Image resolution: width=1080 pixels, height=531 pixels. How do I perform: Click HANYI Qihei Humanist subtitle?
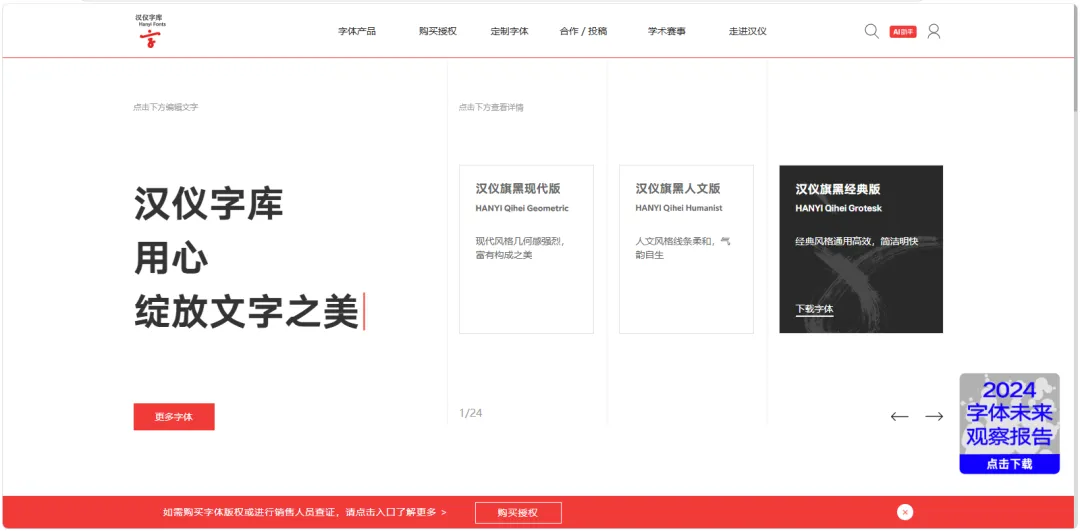click(x=679, y=208)
